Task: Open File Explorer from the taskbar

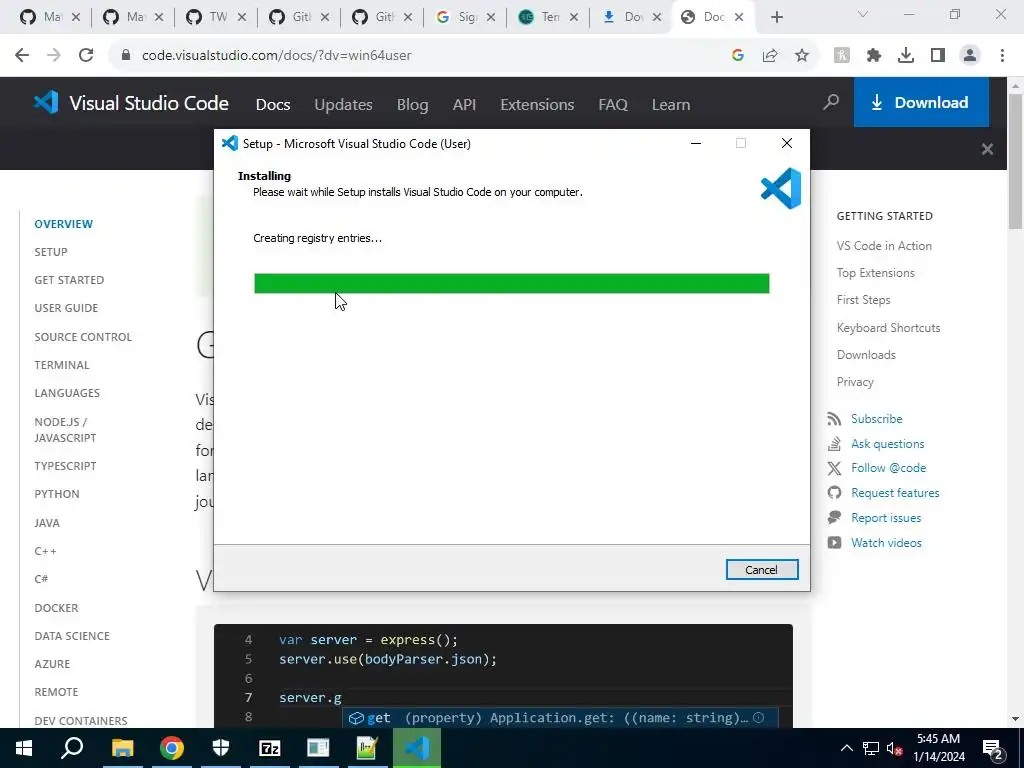Action: (122, 748)
